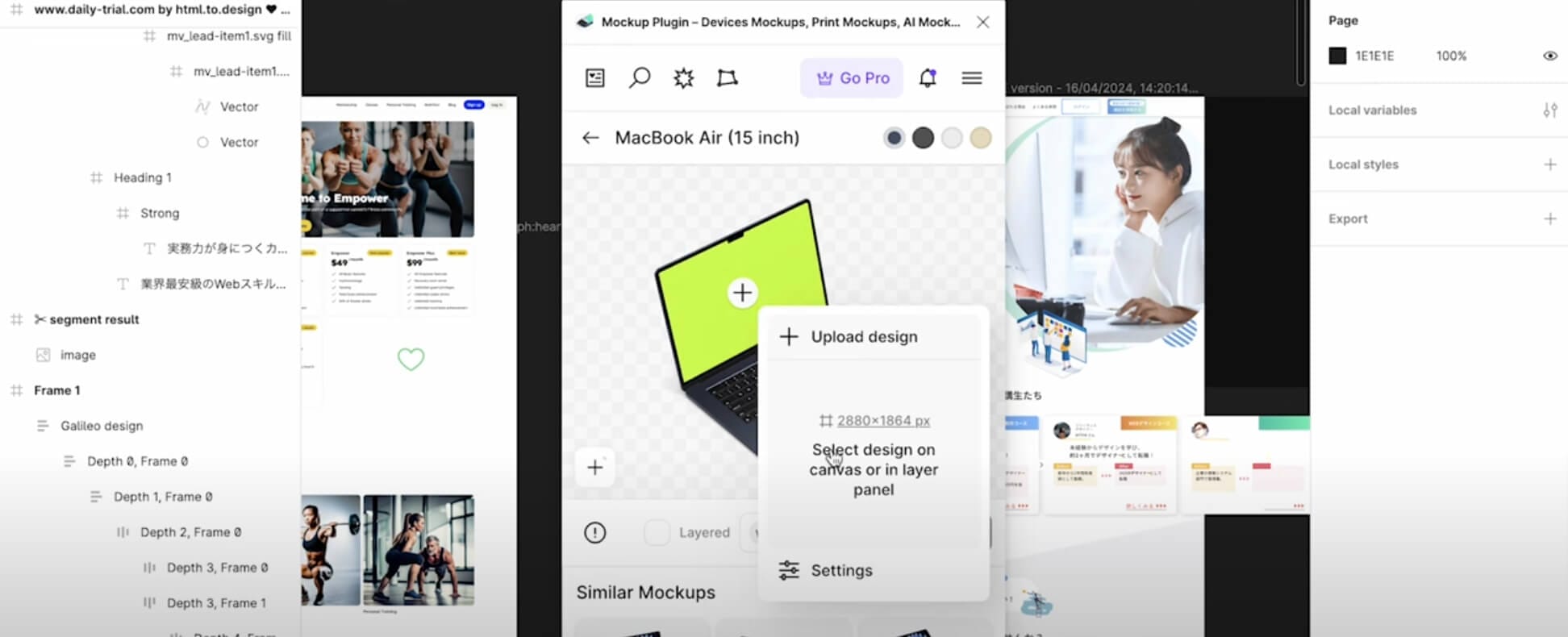The height and width of the screenshot is (637, 1568).
Task: Click the 1E1E1E page color swatch
Action: pyautogui.click(x=1337, y=56)
